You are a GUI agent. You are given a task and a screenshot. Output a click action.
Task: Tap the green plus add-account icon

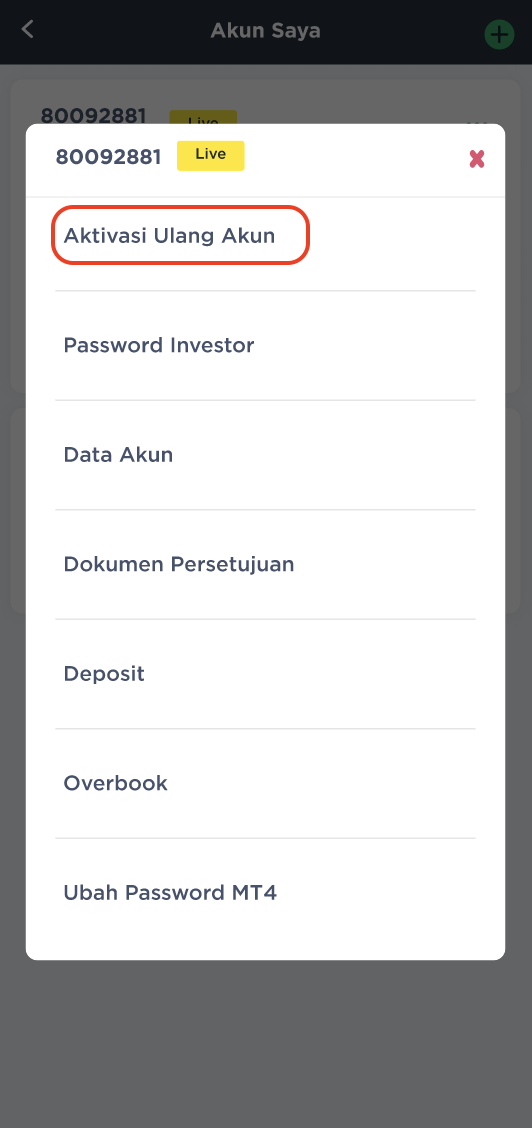(499, 34)
